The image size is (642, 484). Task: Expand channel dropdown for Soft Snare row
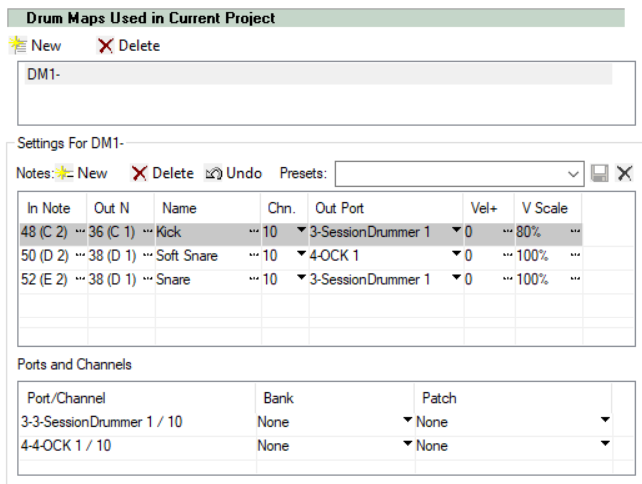click(301, 254)
